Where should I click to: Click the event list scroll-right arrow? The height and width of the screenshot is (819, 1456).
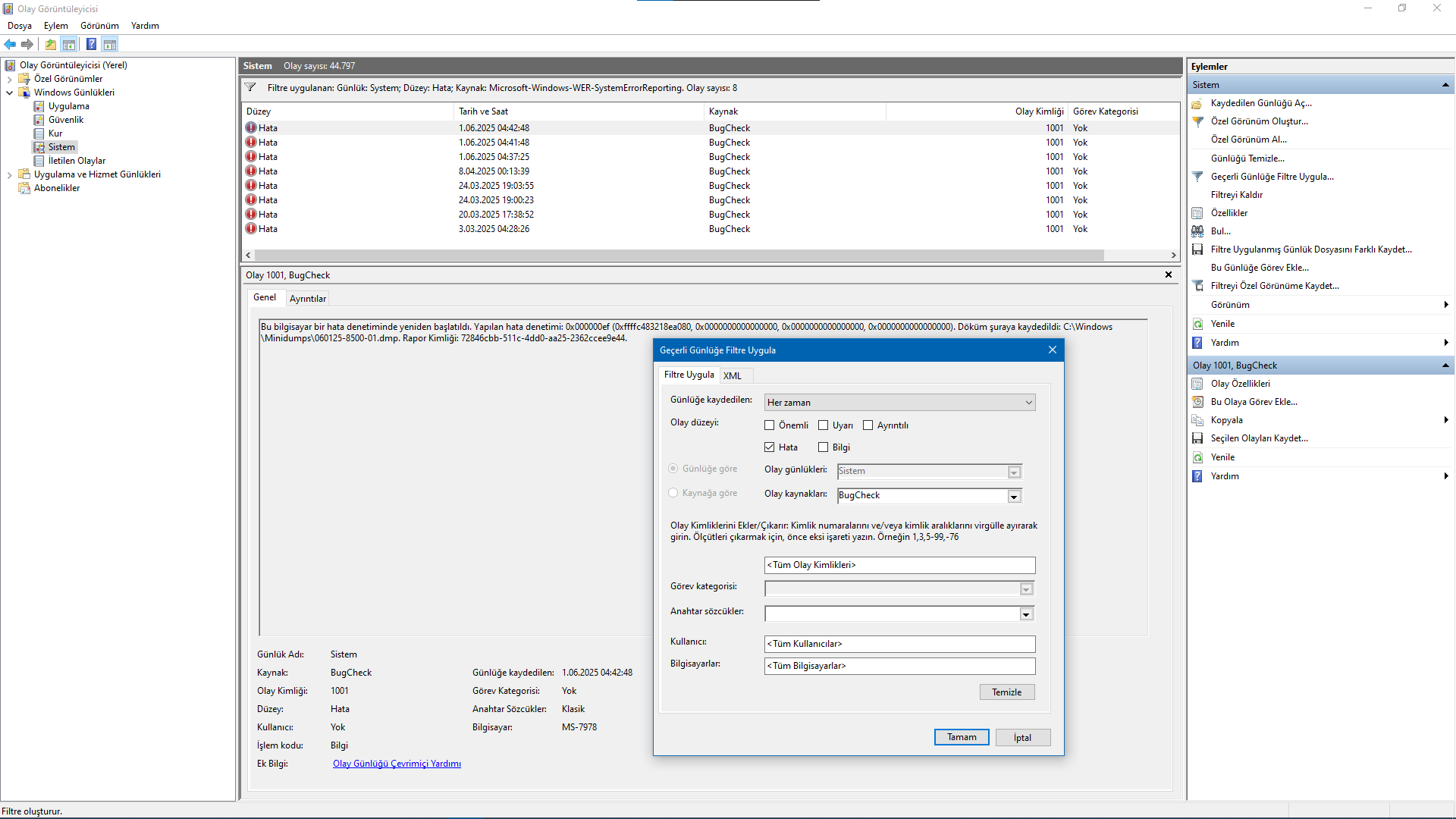pos(1173,256)
